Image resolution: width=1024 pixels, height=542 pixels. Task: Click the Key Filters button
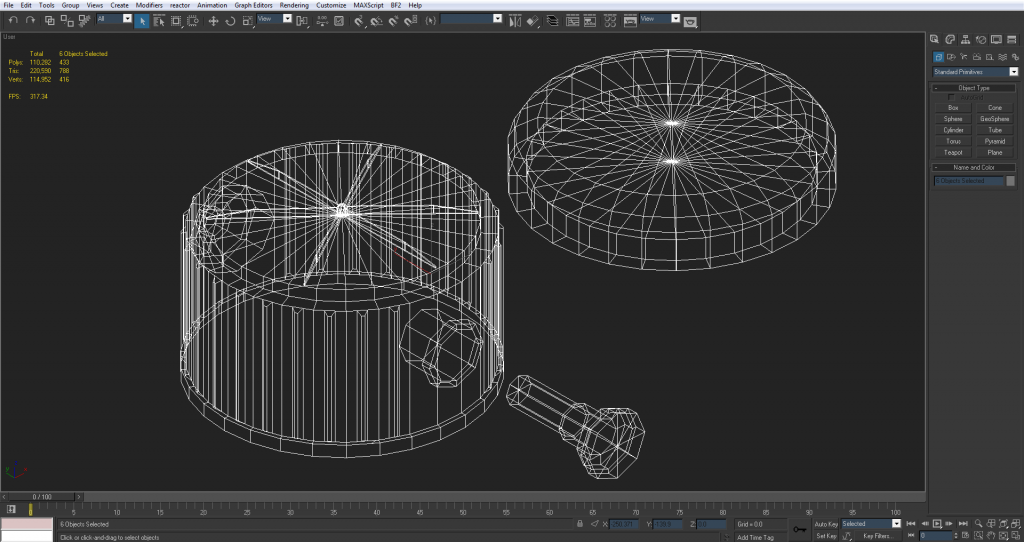877,536
